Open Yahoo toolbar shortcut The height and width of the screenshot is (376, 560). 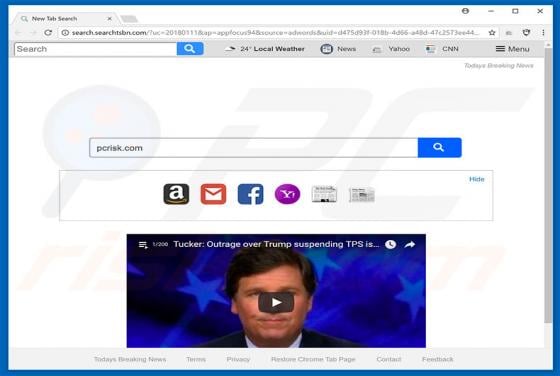pos(391,49)
